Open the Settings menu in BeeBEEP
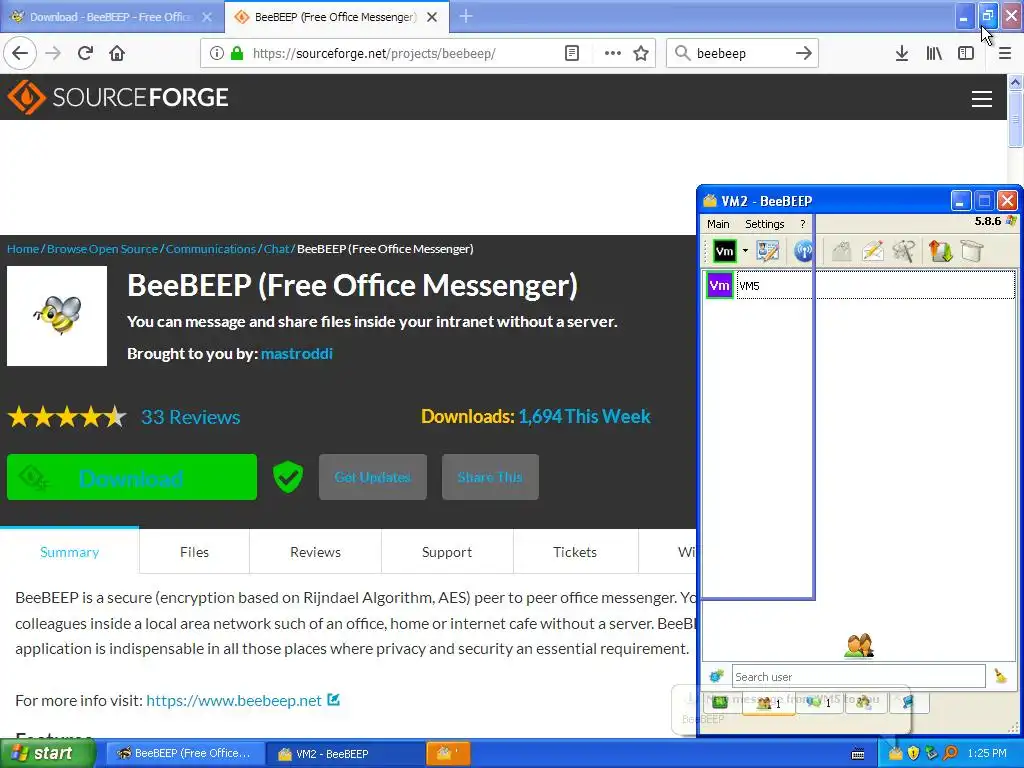Image resolution: width=1024 pixels, height=768 pixels. tap(764, 224)
